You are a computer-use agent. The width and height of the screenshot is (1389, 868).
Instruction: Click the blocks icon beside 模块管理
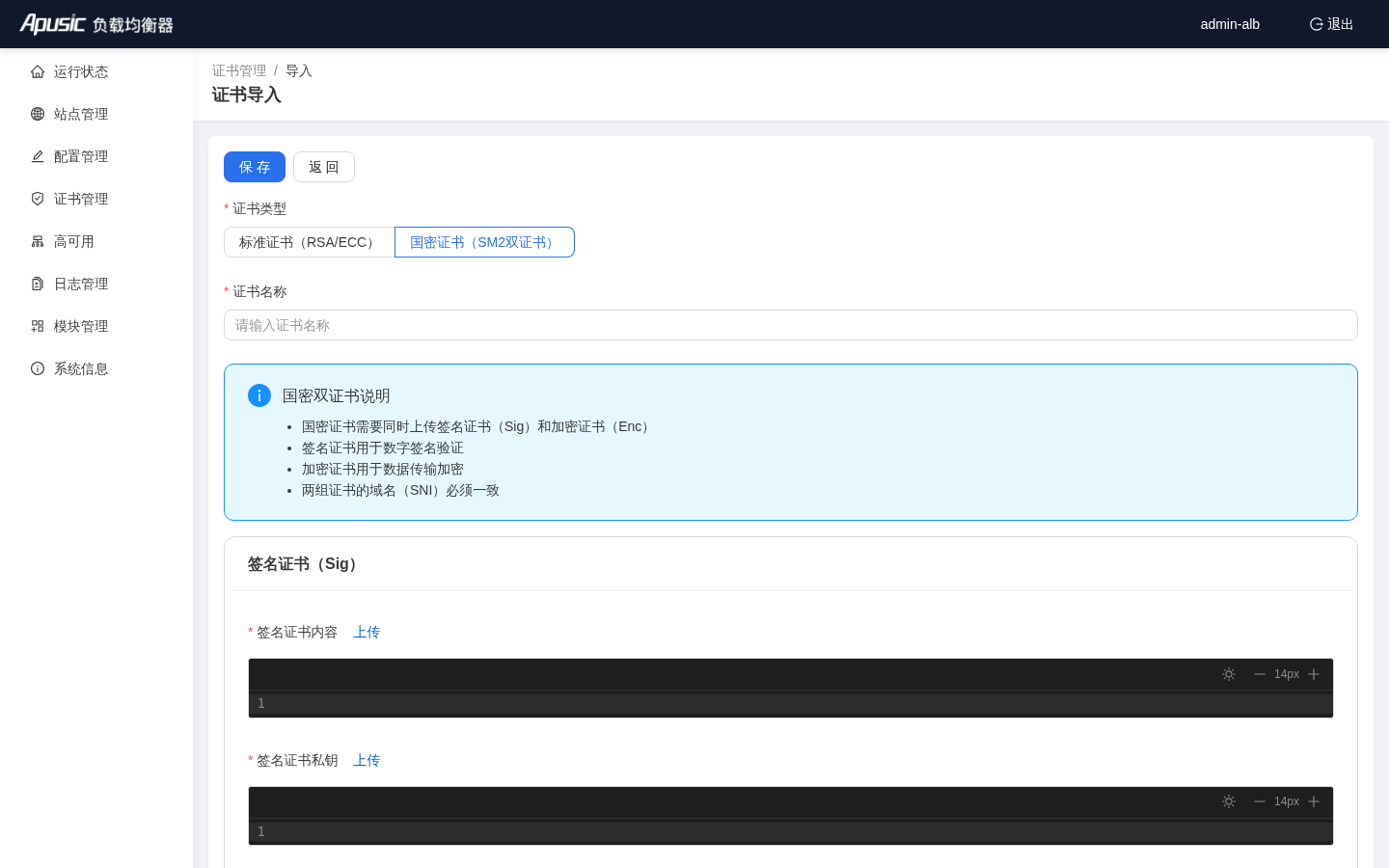(x=38, y=326)
